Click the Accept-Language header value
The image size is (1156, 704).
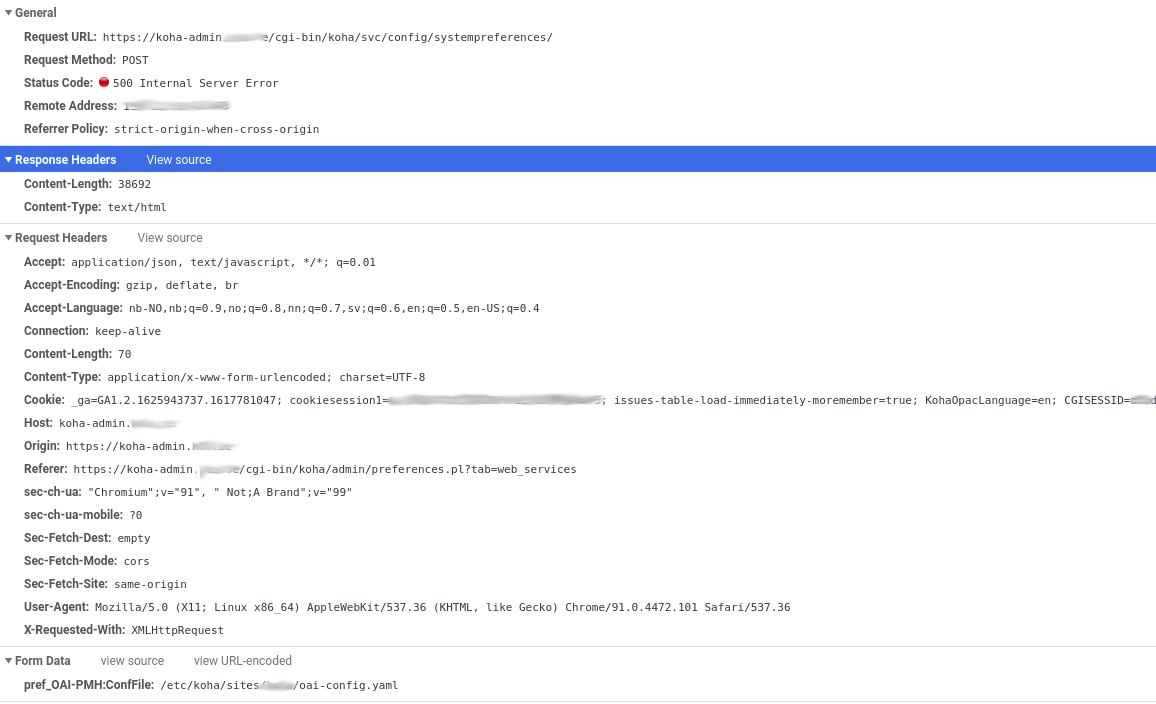click(334, 309)
